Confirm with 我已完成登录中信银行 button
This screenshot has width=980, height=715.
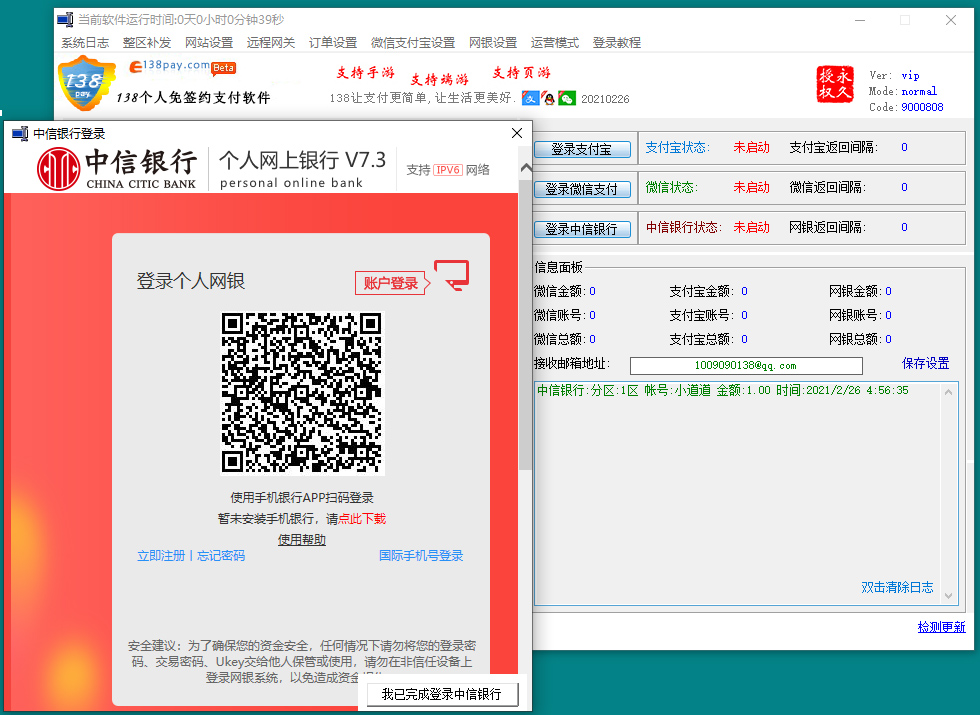tap(442, 694)
